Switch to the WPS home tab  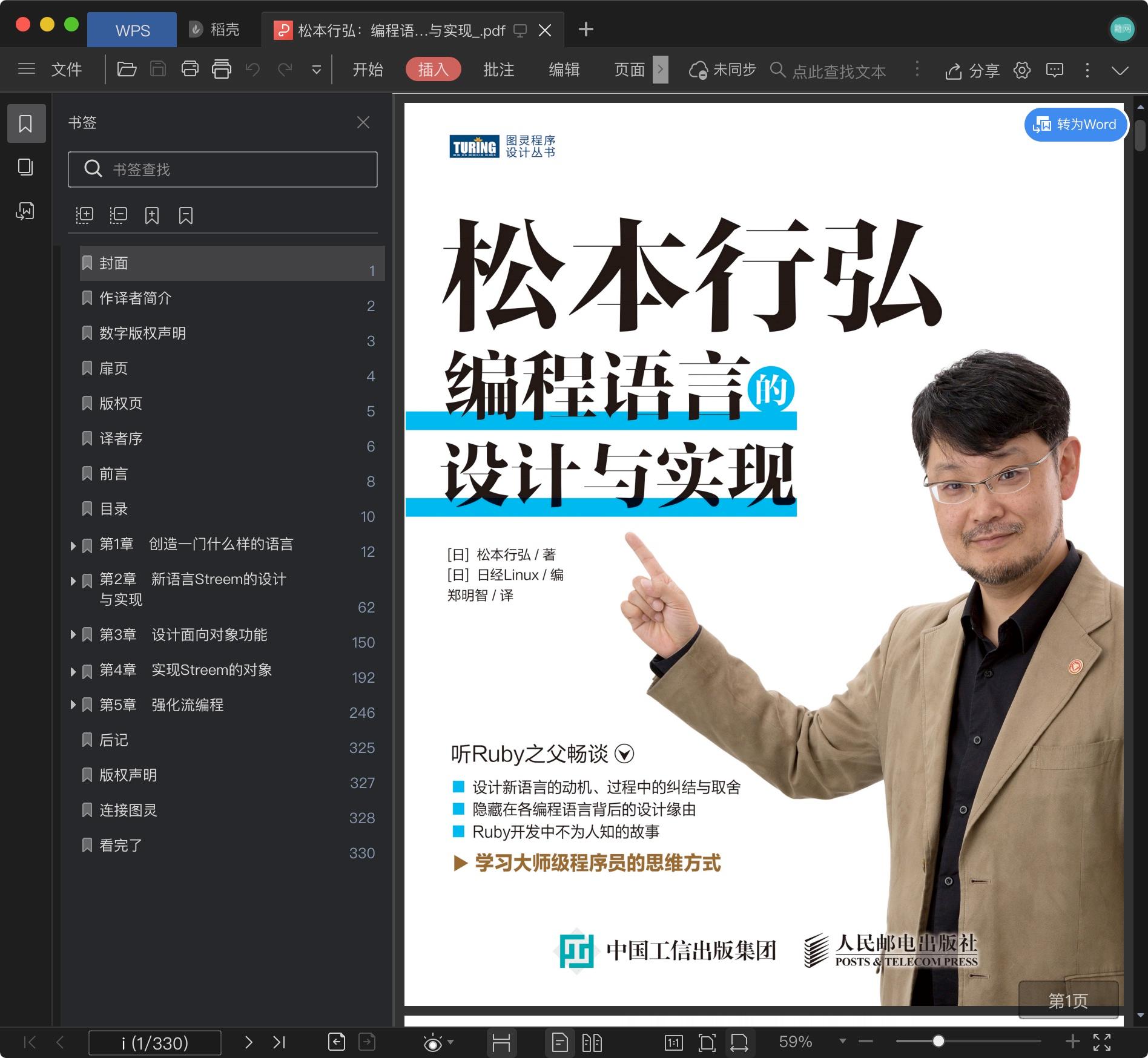[132, 30]
